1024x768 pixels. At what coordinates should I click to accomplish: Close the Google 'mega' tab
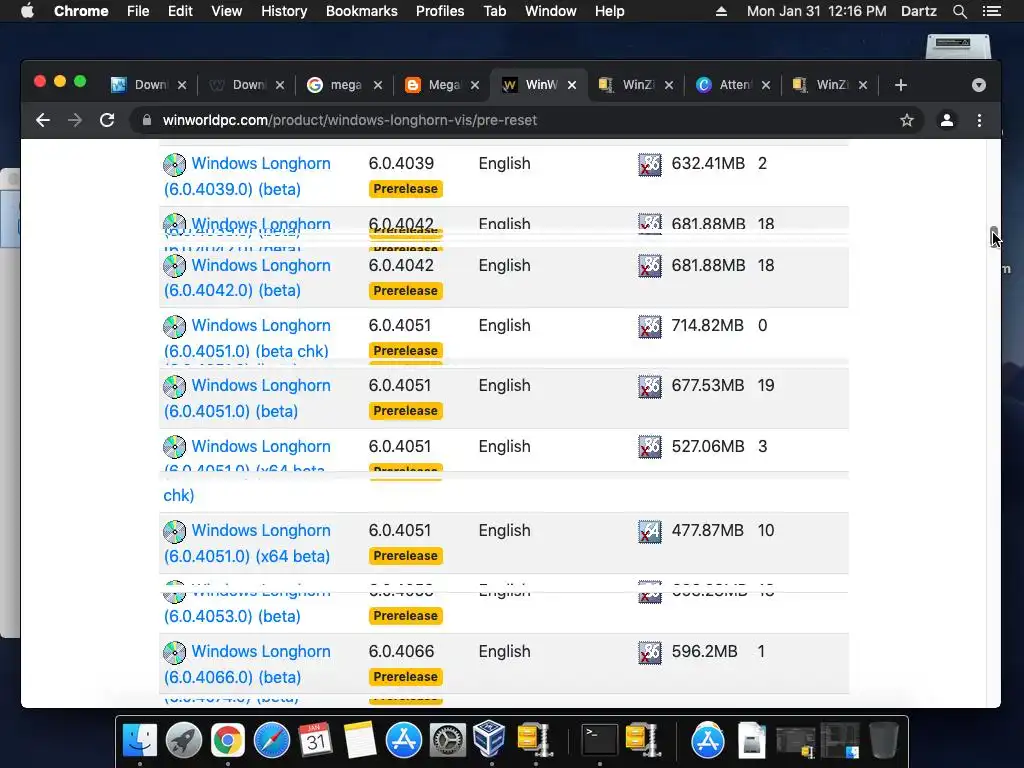(377, 85)
